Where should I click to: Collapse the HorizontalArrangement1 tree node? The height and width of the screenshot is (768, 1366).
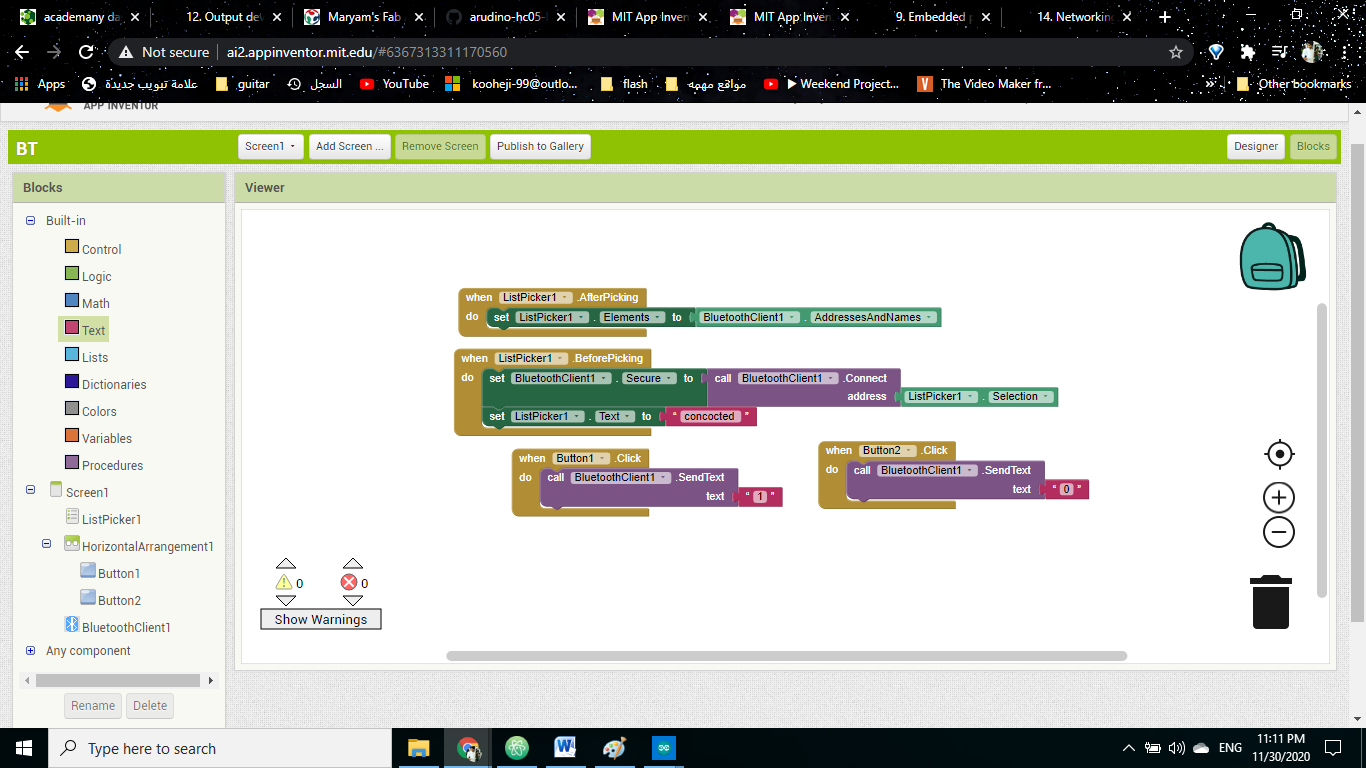tap(47, 544)
